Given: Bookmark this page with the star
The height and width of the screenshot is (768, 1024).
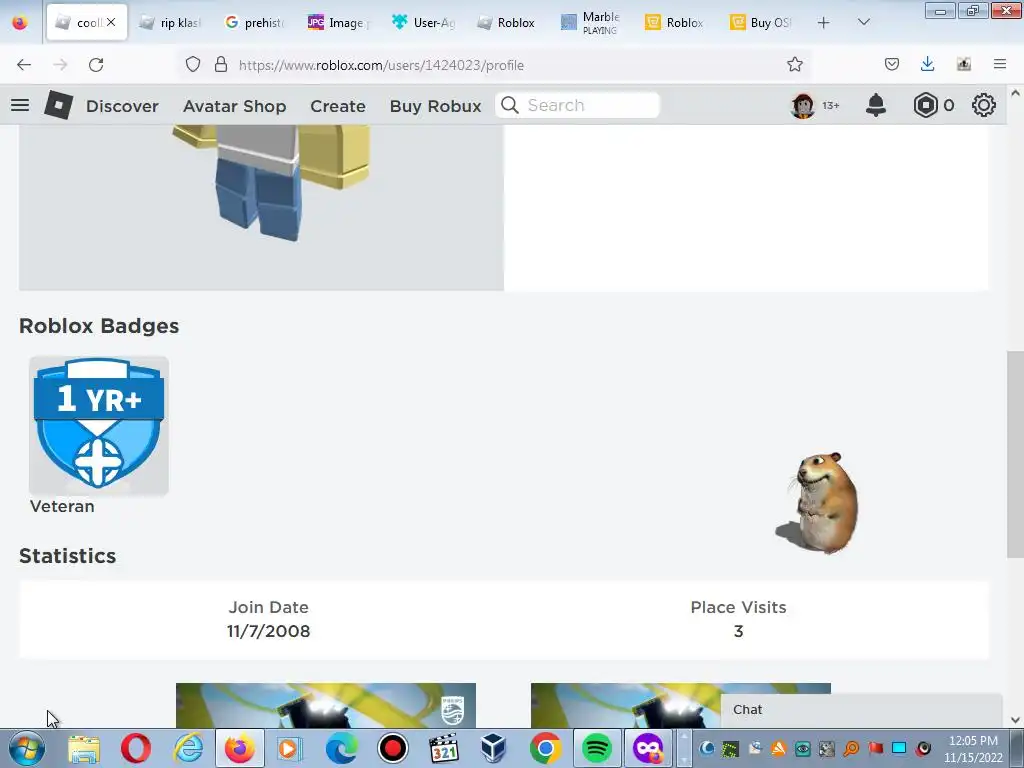Looking at the screenshot, I should pos(795,64).
